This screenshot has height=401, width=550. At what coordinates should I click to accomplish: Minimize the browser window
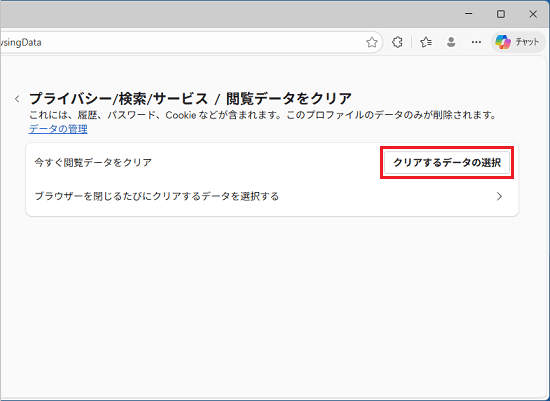point(469,14)
